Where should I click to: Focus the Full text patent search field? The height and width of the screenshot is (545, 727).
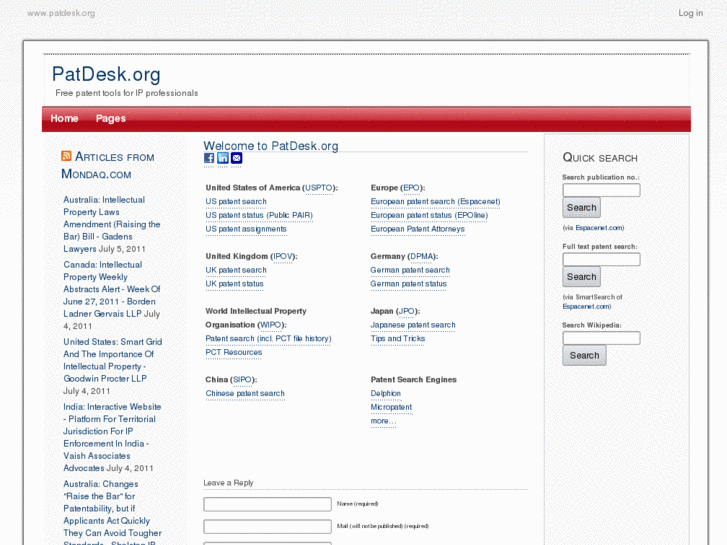pos(601,259)
